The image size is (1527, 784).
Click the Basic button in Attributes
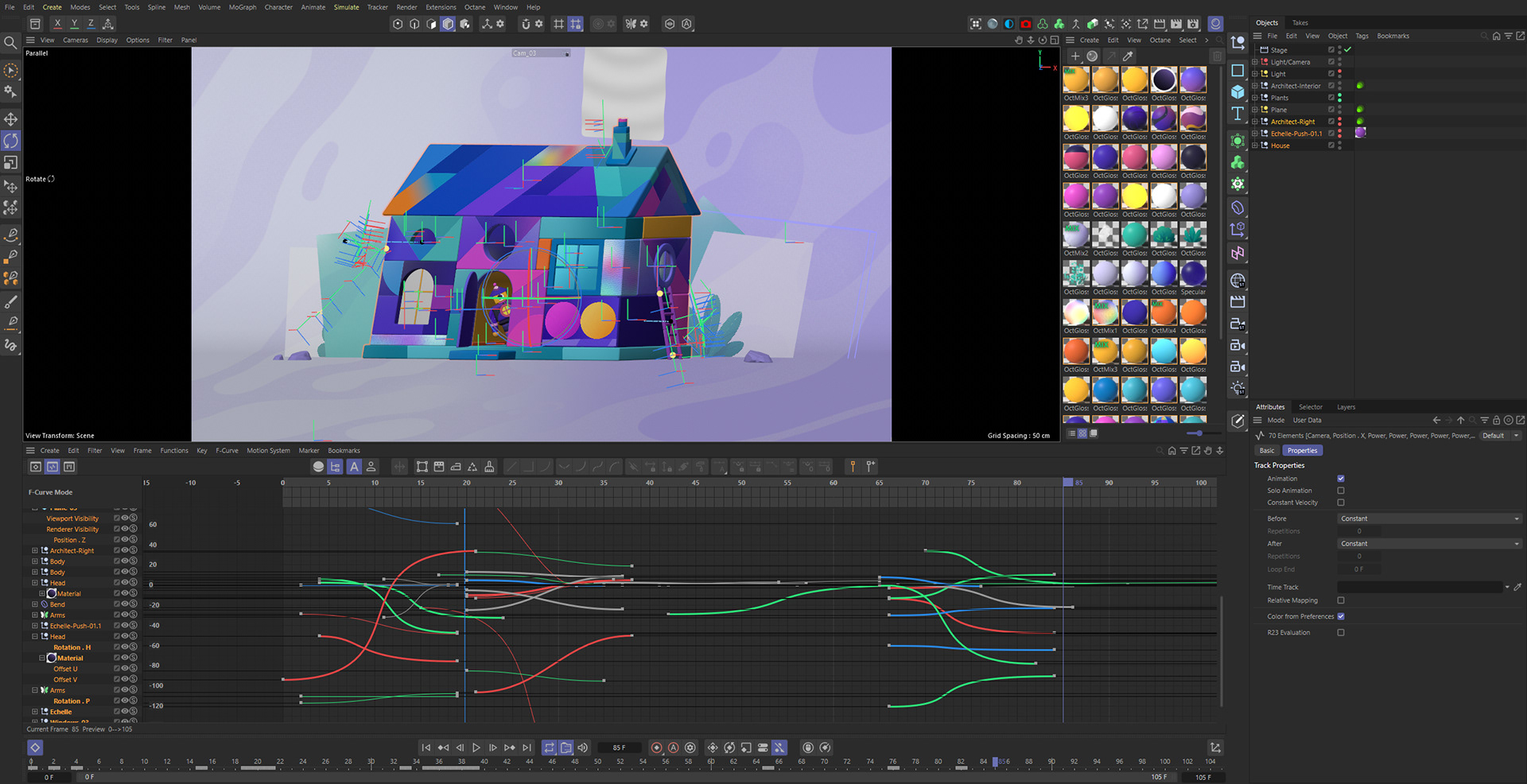coord(1267,451)
